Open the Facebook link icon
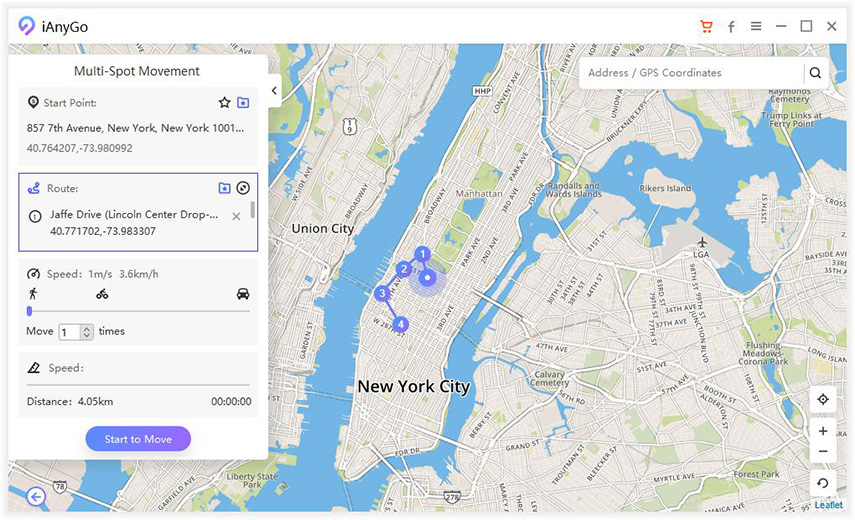Image resolution: width=855 pixels, height=520 pixels. (731, 27)
